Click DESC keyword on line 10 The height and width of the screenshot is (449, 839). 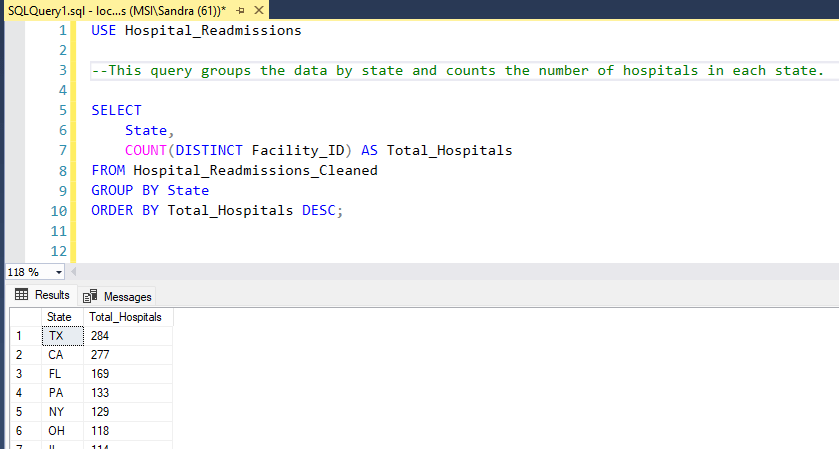pyautogui.click(x=318, y=210)
